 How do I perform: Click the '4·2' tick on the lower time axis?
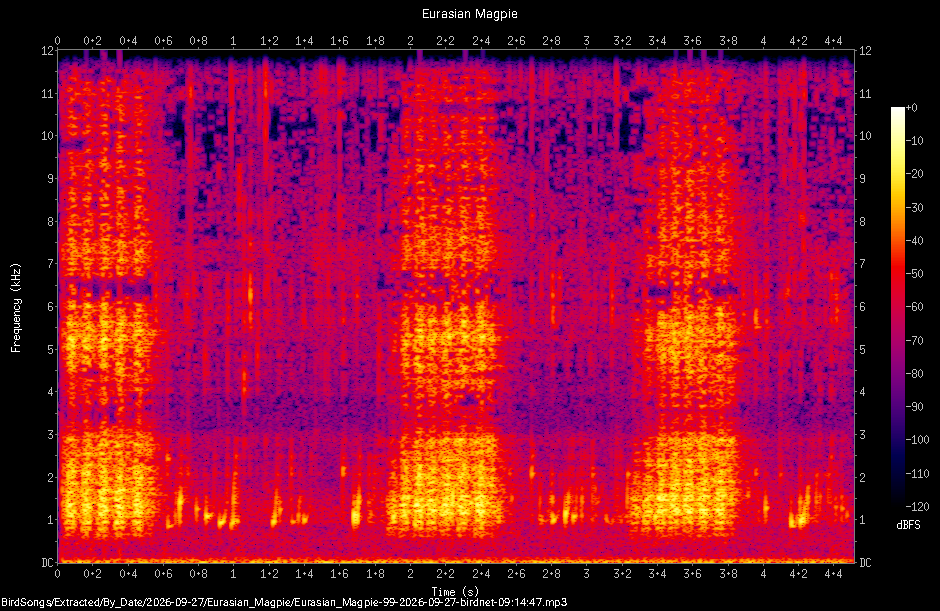[799, 574]
